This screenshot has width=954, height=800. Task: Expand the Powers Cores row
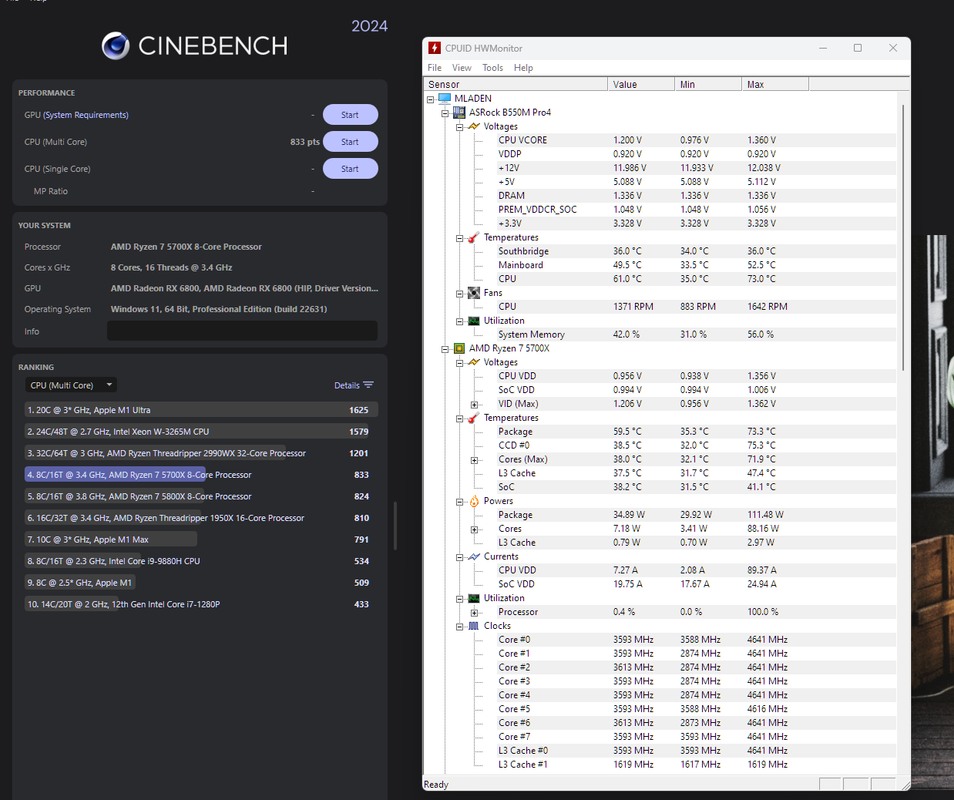click(475, 529)
